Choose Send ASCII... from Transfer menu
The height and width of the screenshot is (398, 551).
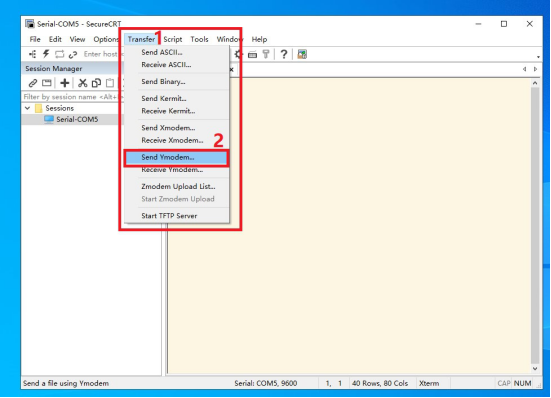coord(177,52)
